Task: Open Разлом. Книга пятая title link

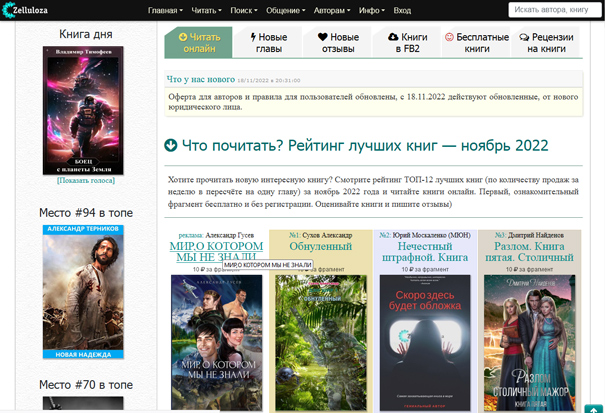Action: 529,252
